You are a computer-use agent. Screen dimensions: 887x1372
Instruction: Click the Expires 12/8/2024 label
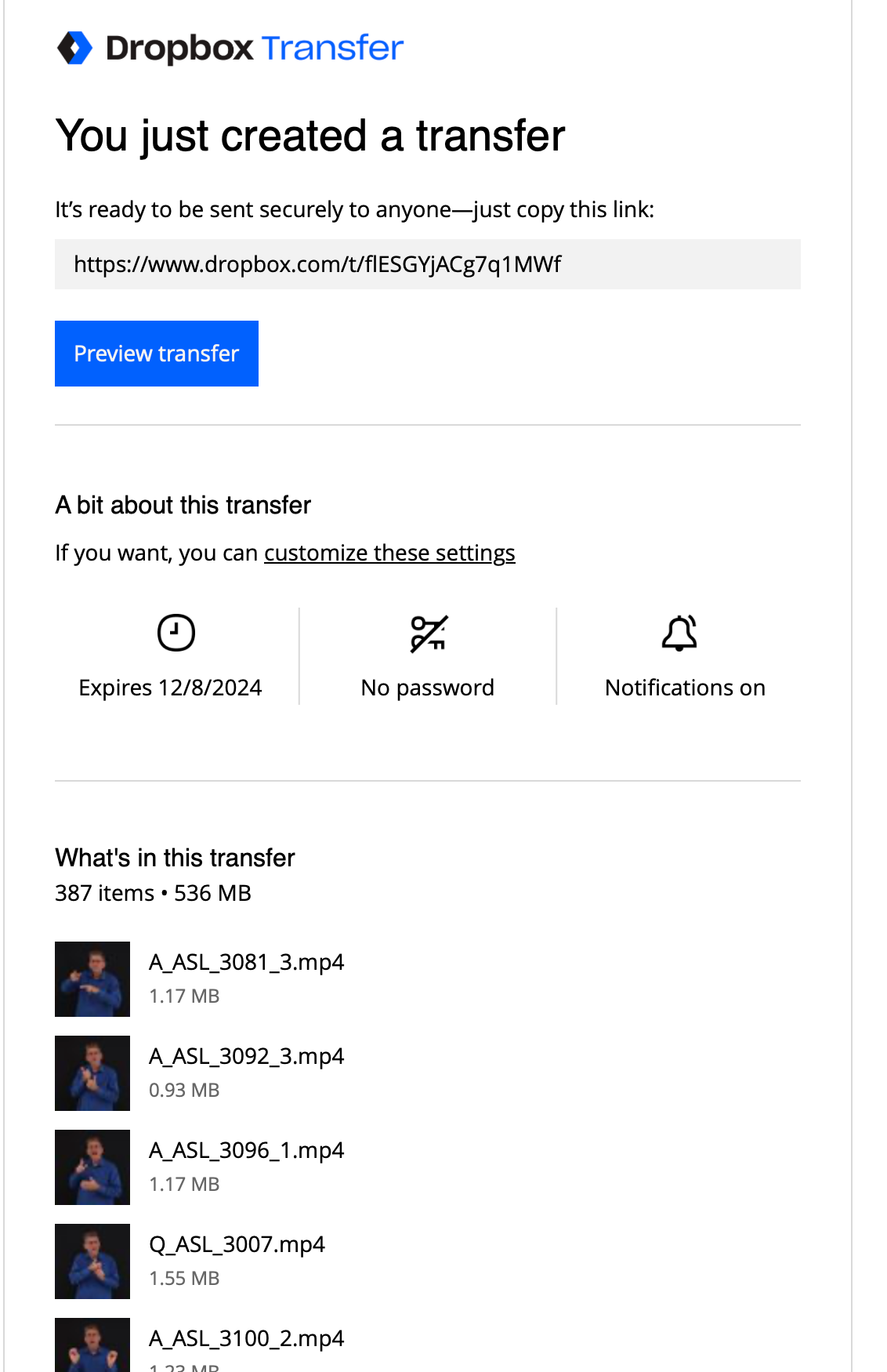tap(170, 688)
